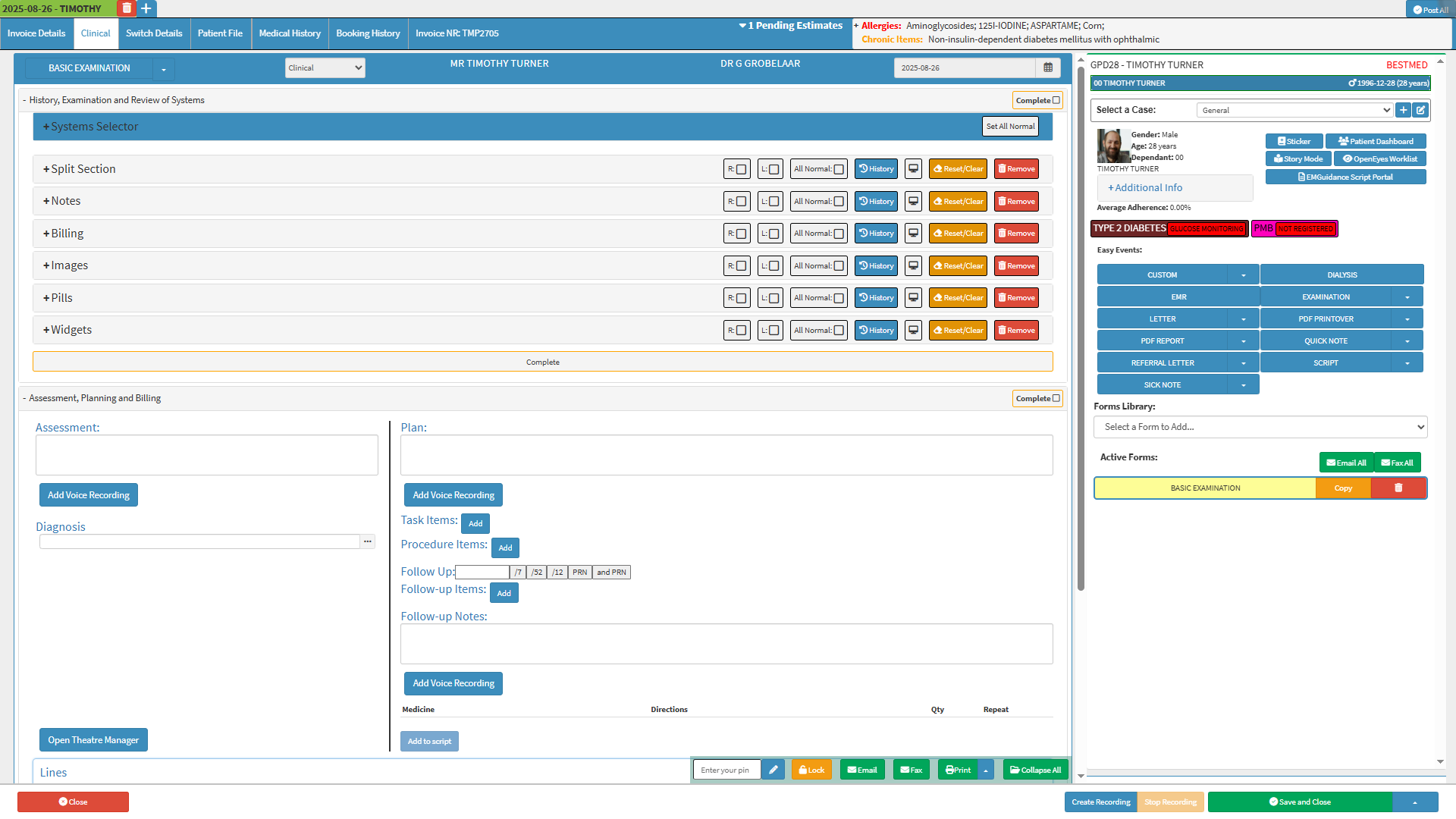Switch to the Medical History tab
The height and width of the screenshot is (819, 1456).
[290, 33]
